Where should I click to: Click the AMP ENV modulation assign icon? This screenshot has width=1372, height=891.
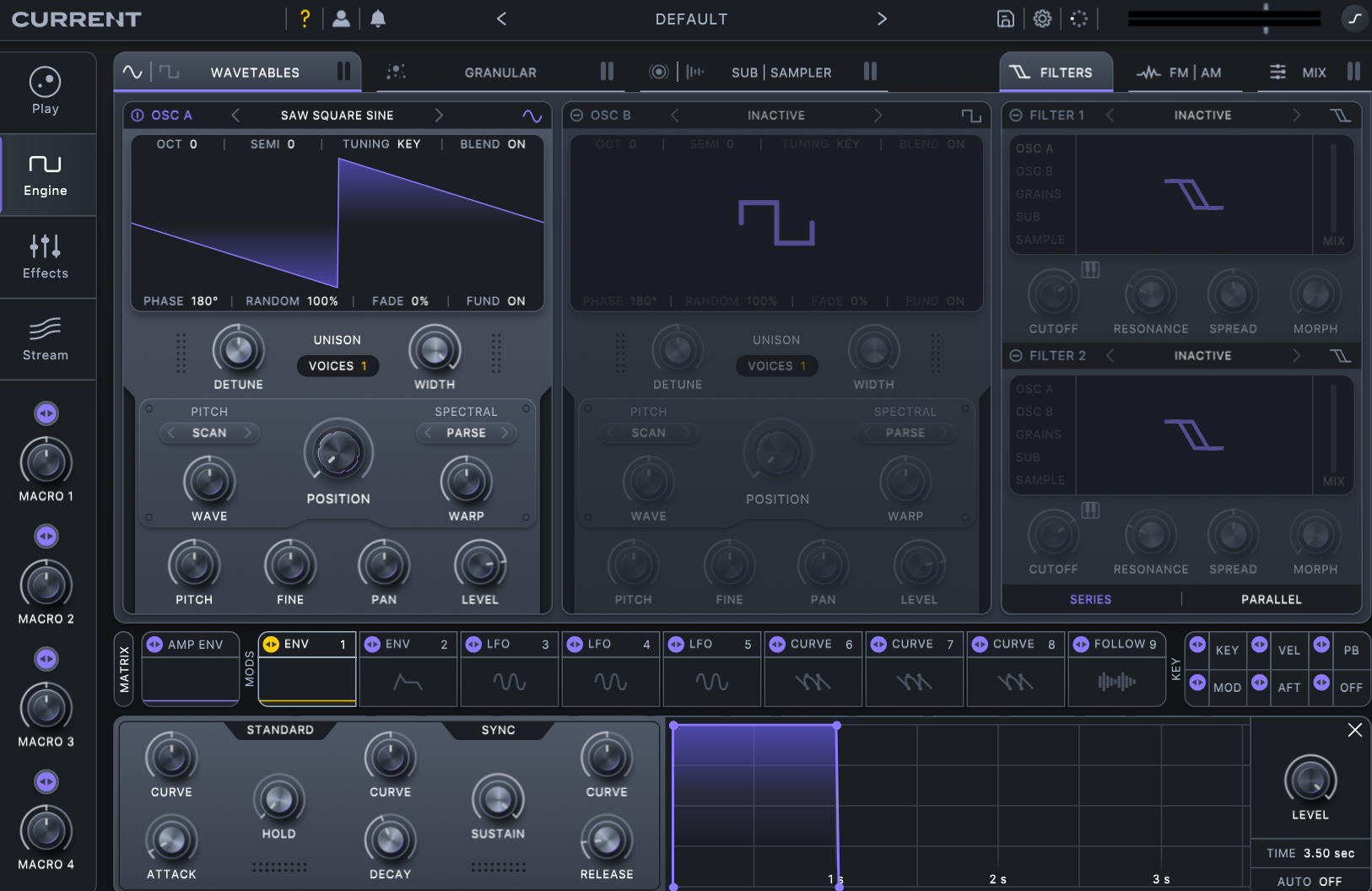point(154,645)
